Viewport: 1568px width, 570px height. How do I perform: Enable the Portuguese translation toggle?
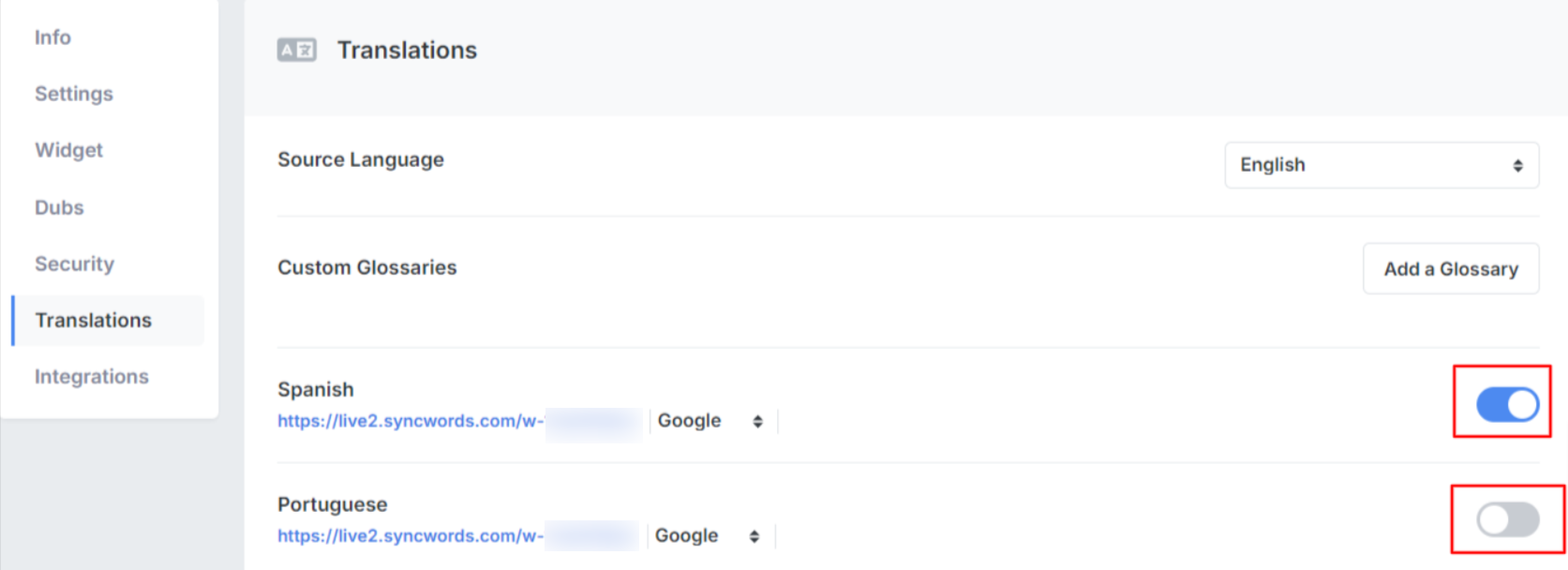coord(1507,518)
